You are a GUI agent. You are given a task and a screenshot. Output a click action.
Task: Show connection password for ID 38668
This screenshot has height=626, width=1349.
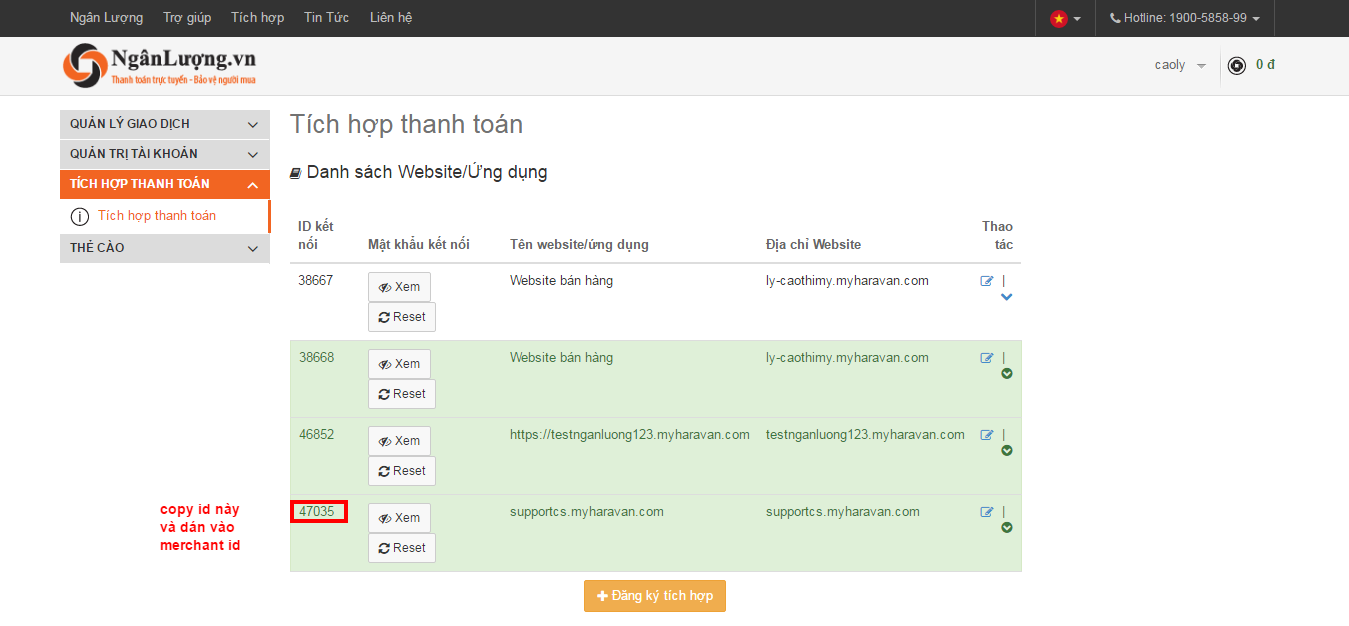click(x=399, y=364)
